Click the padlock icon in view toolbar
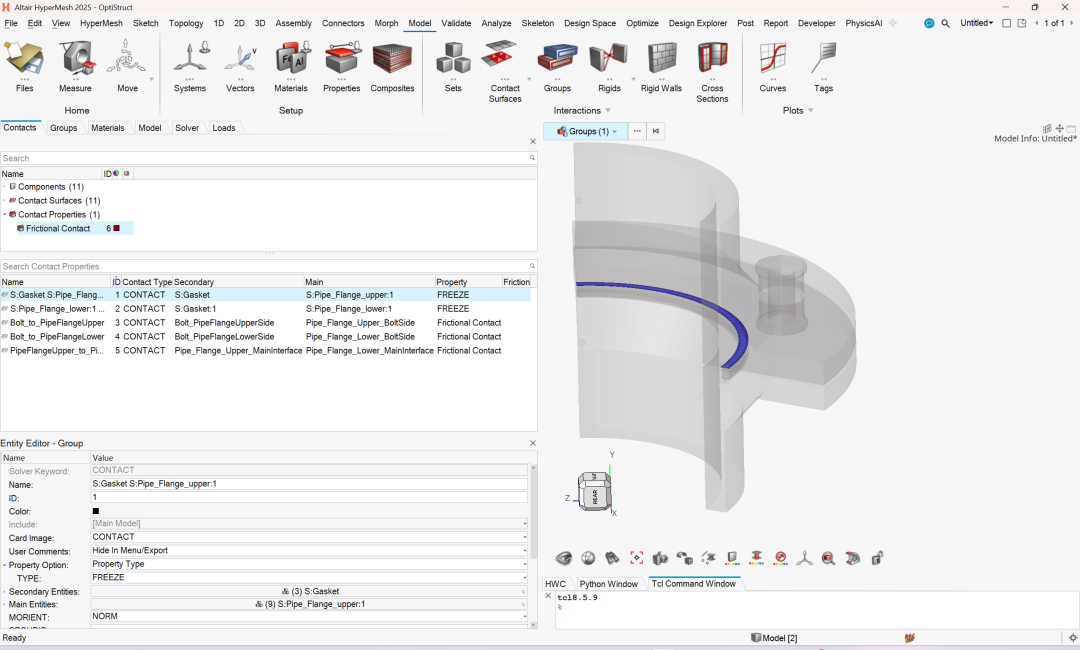The height and width of the screenshot is (650, 1080). [x=877, y=558]
